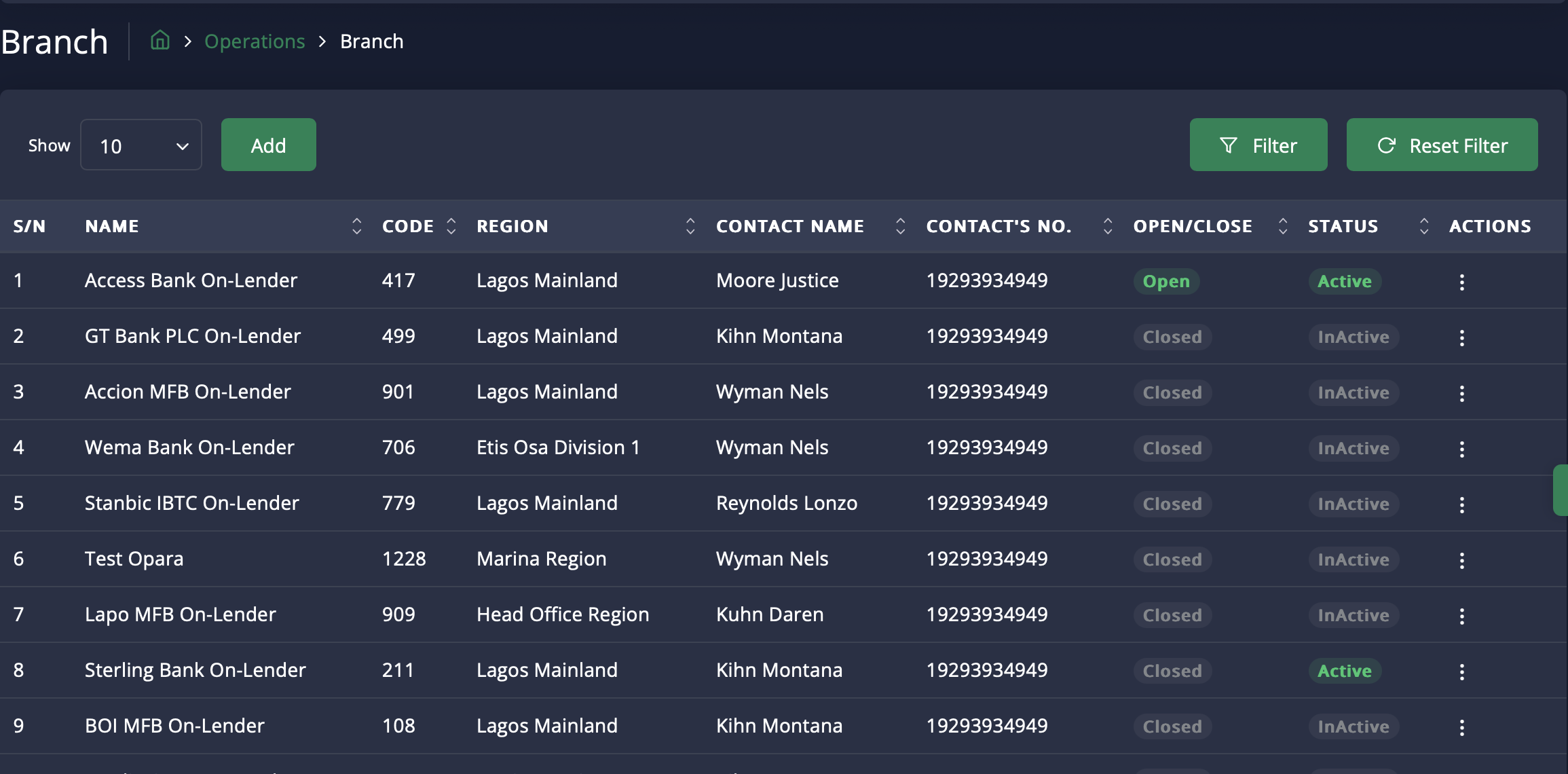Viewport: 1568px width, 774px height.
Task: Click the home icon in breadcrumb
Action: pyautogui.click(x=160, y=41)
